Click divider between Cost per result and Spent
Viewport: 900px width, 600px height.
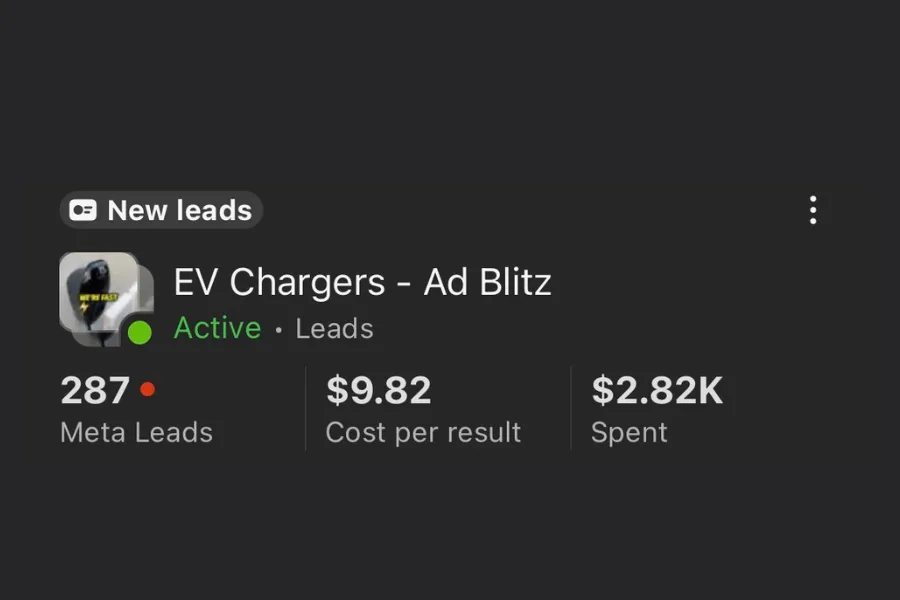pos(571,408)
